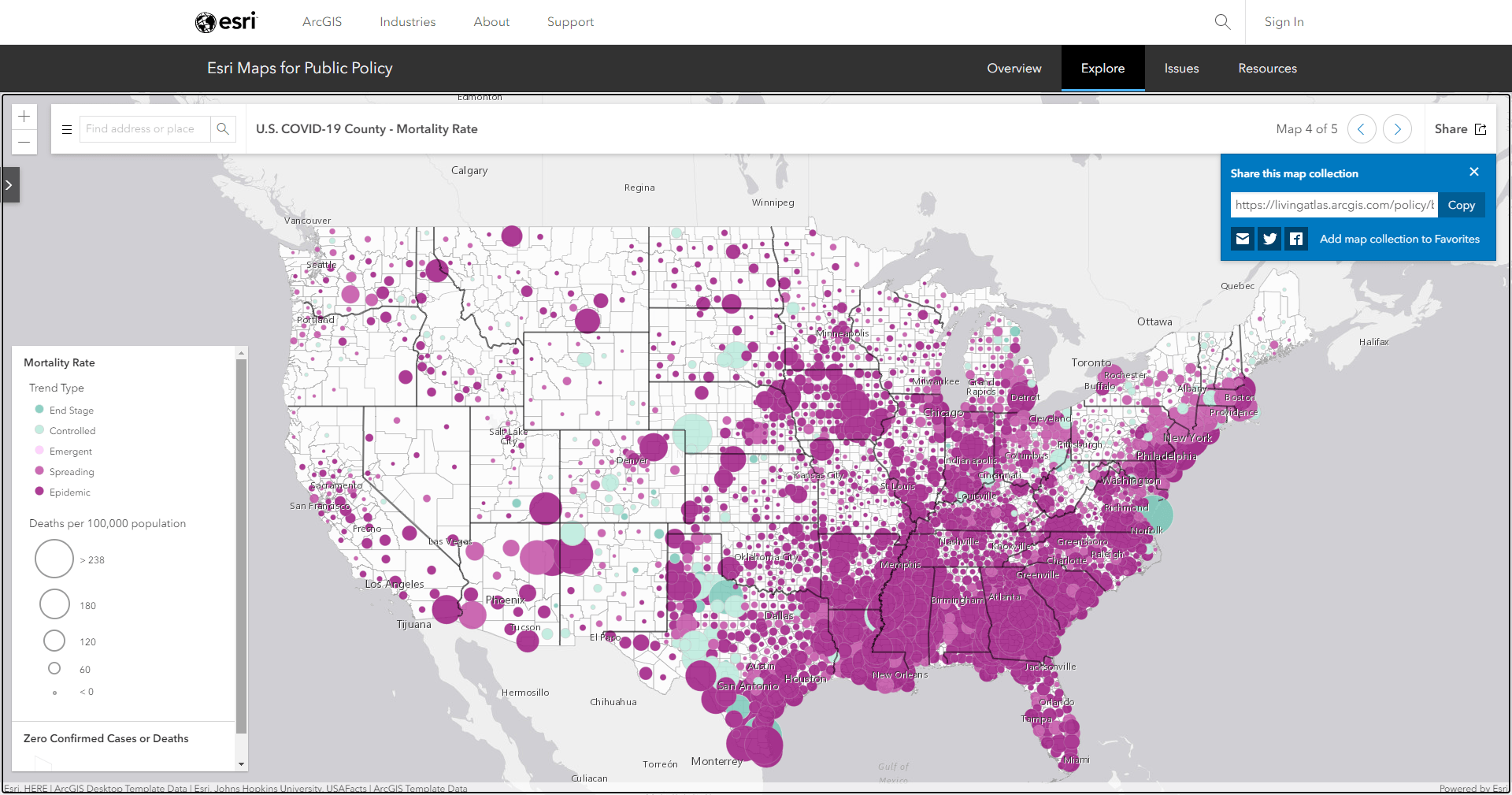Click the Controlled legend swatch
This screenshot has width=1512, height=795.
pos(39,430)
